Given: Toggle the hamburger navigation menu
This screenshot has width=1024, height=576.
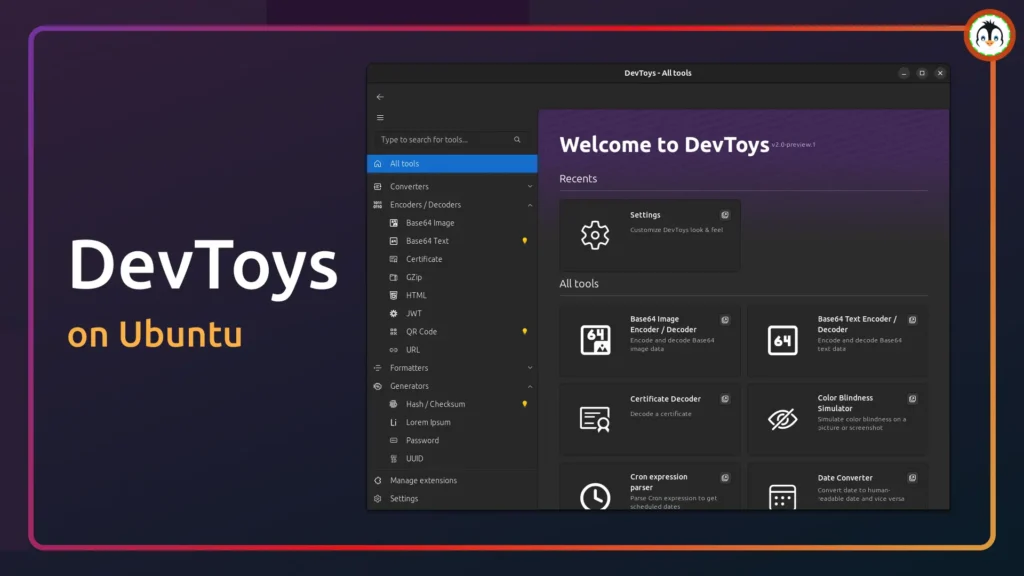Looking at the screenshot, I should (380, 117).
